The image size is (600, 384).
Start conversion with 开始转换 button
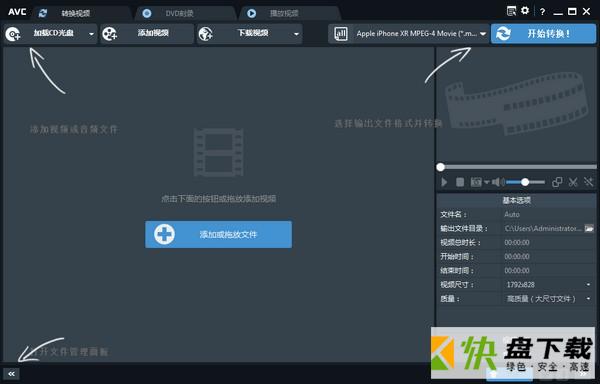pos(543,34)
